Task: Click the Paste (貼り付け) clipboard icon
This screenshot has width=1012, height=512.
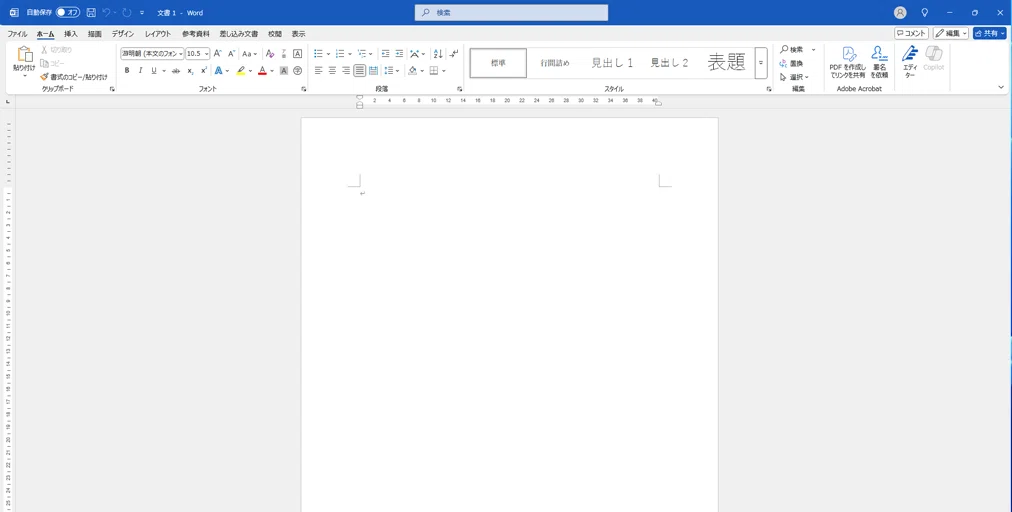Action: [25, 54]
